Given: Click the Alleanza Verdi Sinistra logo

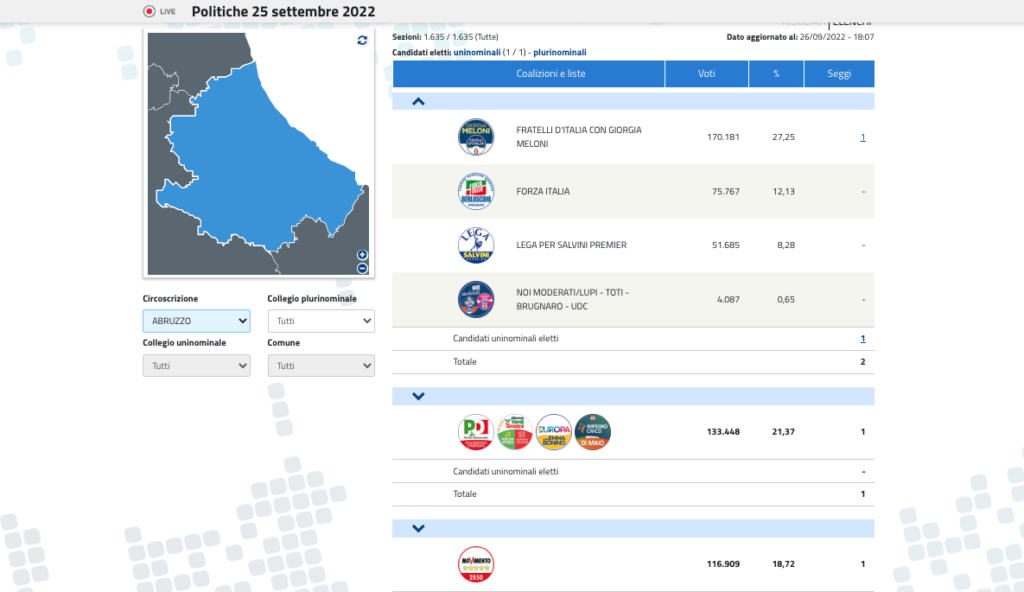Looking at the screenshot, I should pyautogui.click(x=515, y=432).
